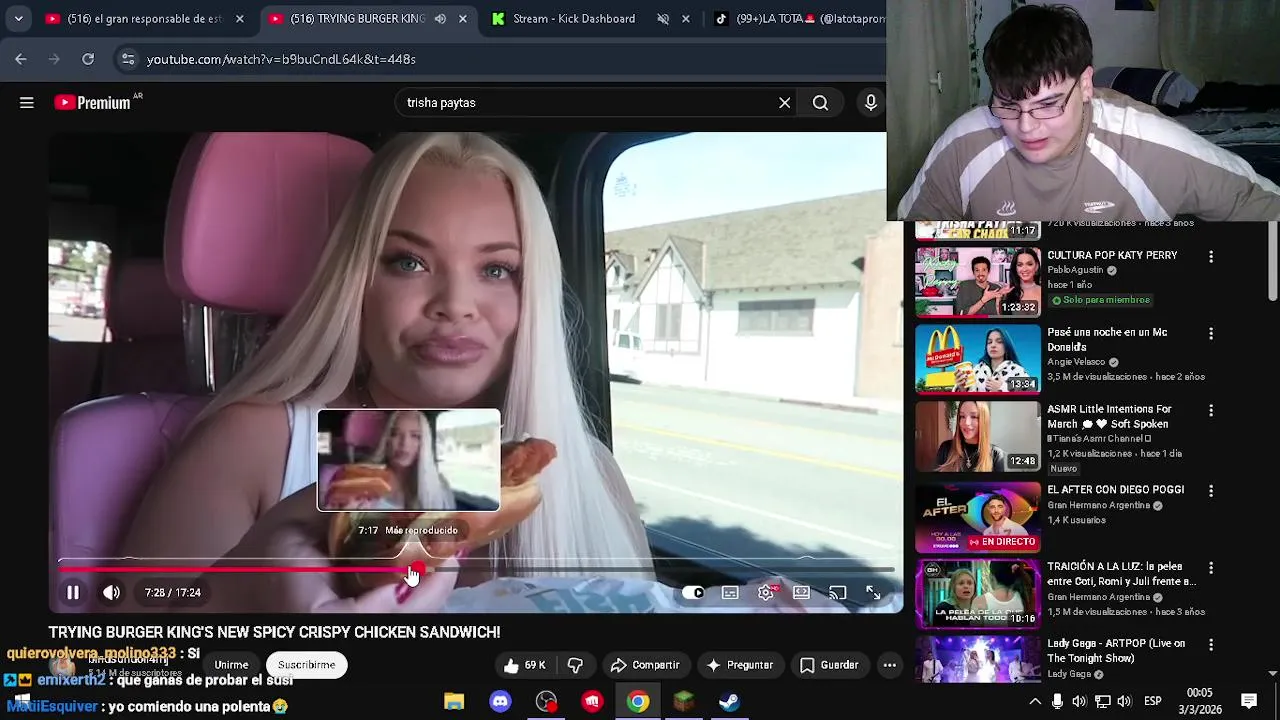Seek in the red video progress bar
The height and width of the screenshot is (720, 1280).
coord(477,570)
